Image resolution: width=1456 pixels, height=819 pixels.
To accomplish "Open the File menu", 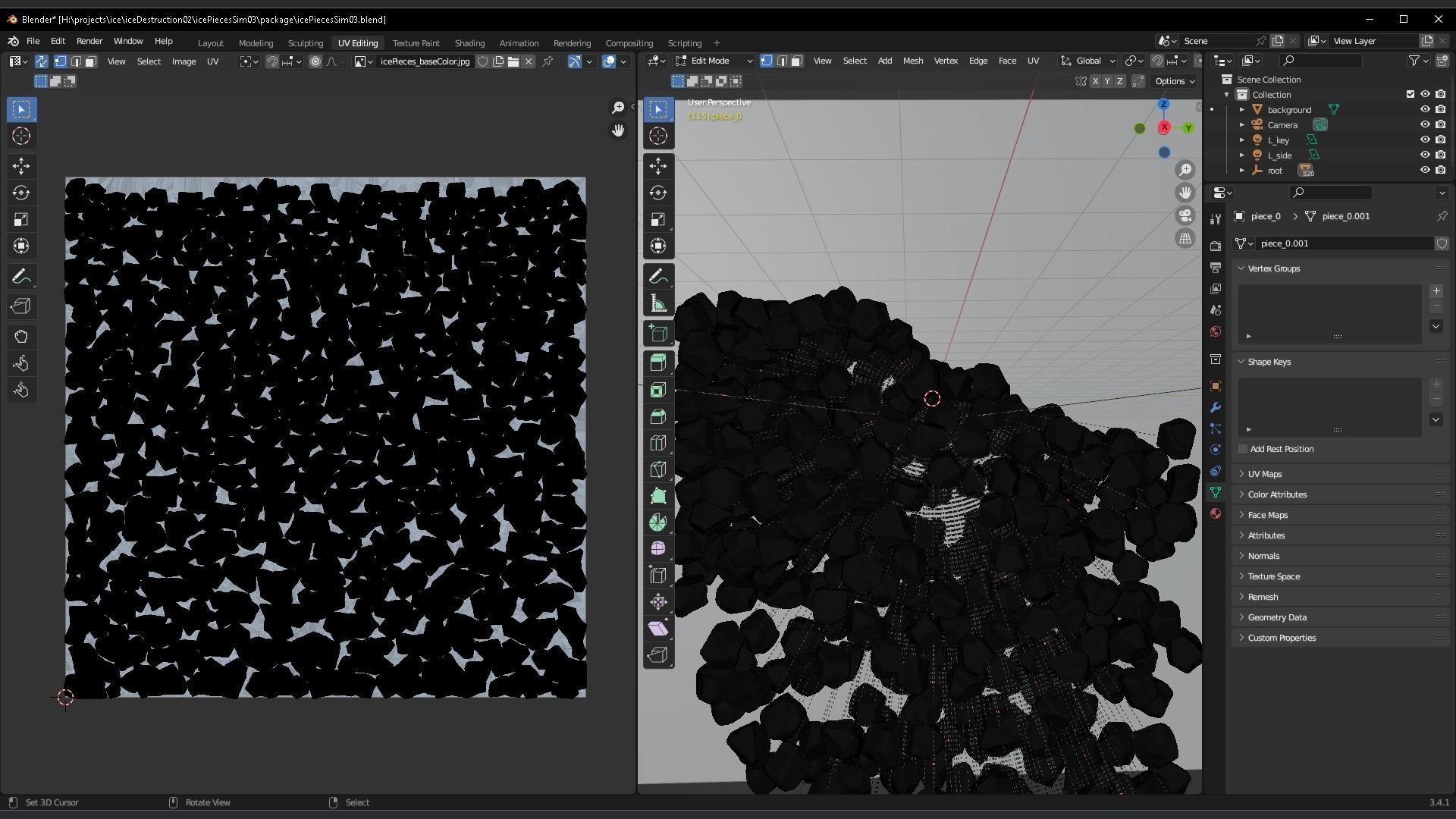I will (33, 41).
